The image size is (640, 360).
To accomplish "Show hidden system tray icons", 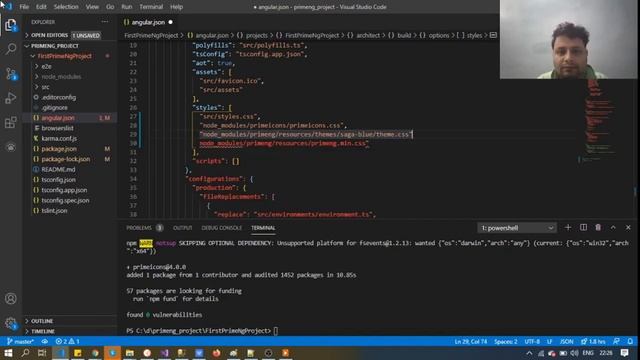I will pos(529,353).
